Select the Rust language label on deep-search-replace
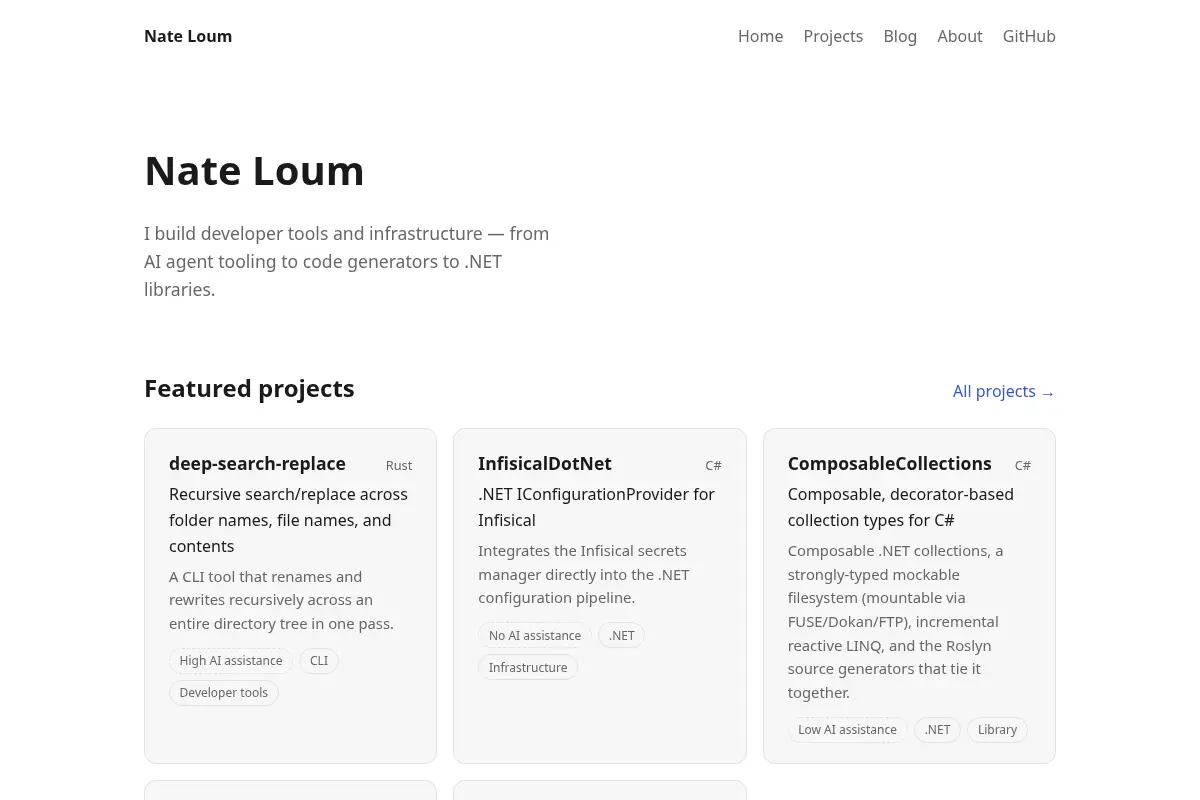The image size is (1200, 800). coord(399,466)
